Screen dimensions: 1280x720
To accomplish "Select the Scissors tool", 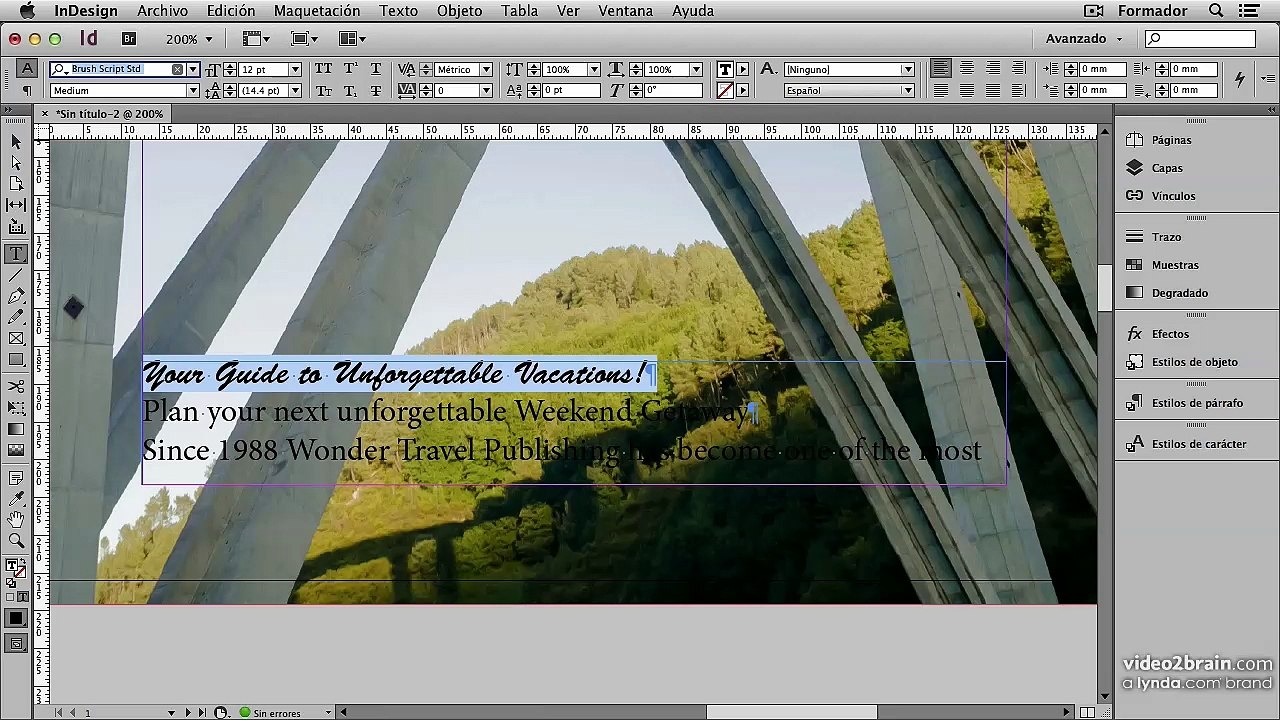I will point(16,386).
